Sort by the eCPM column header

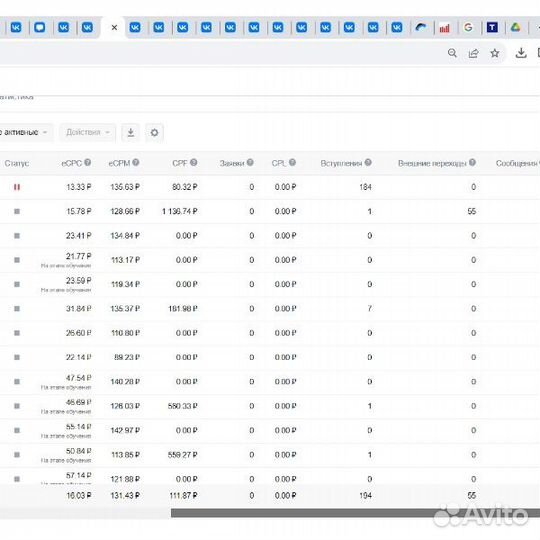point(119,163)
